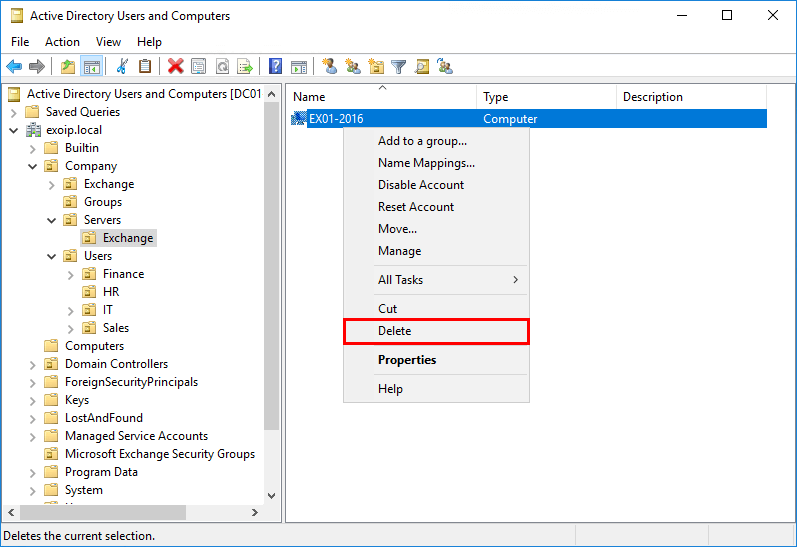Click the tree pane scroll down arrow
The height and width of the screenshot is (547, 797).
[x=271, y=496]
